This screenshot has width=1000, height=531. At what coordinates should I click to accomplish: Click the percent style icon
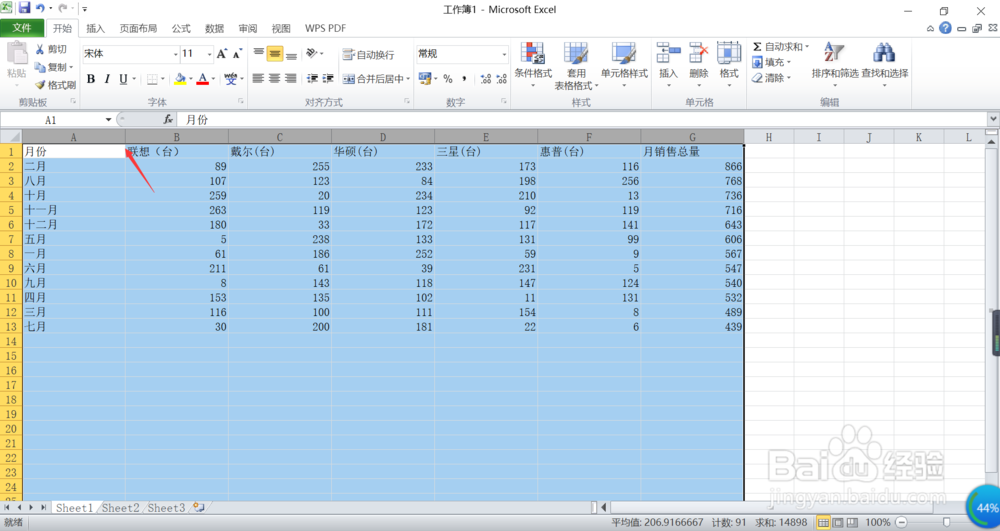[448, 79]
